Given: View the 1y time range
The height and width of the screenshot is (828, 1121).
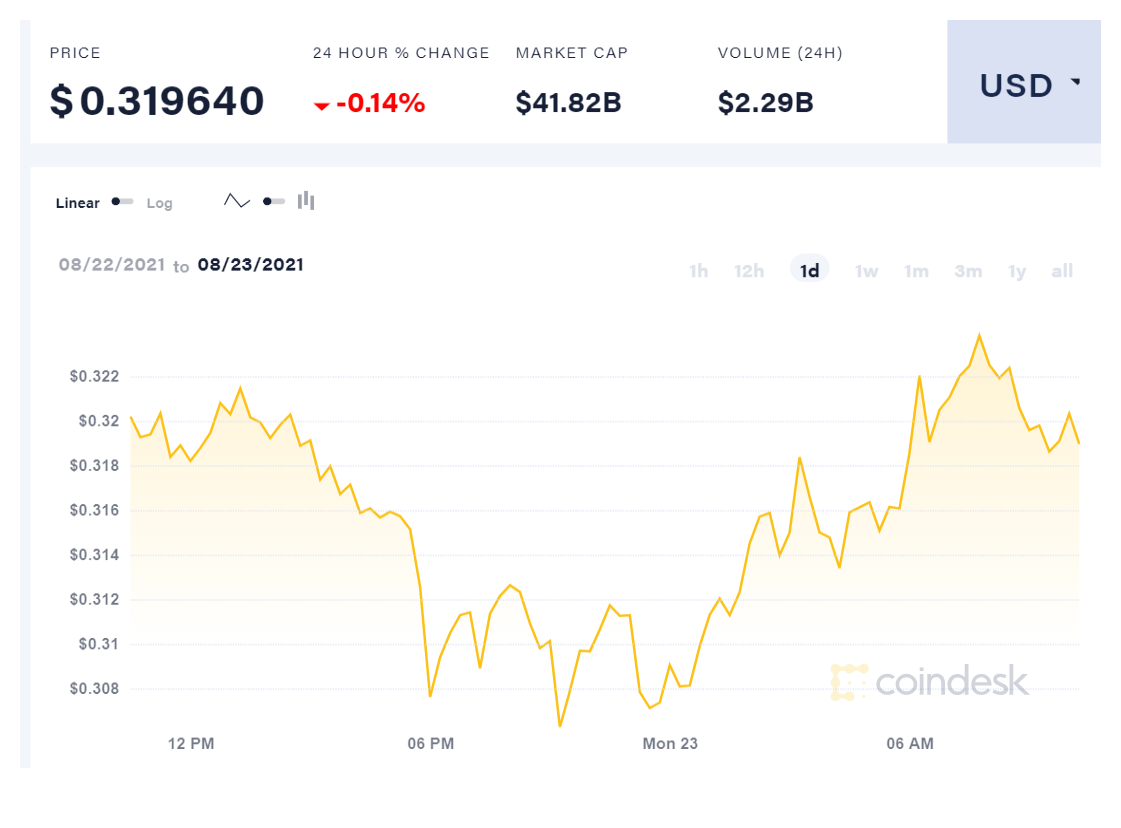Looking at the screenshot, I should click(x=1017, y=271).
